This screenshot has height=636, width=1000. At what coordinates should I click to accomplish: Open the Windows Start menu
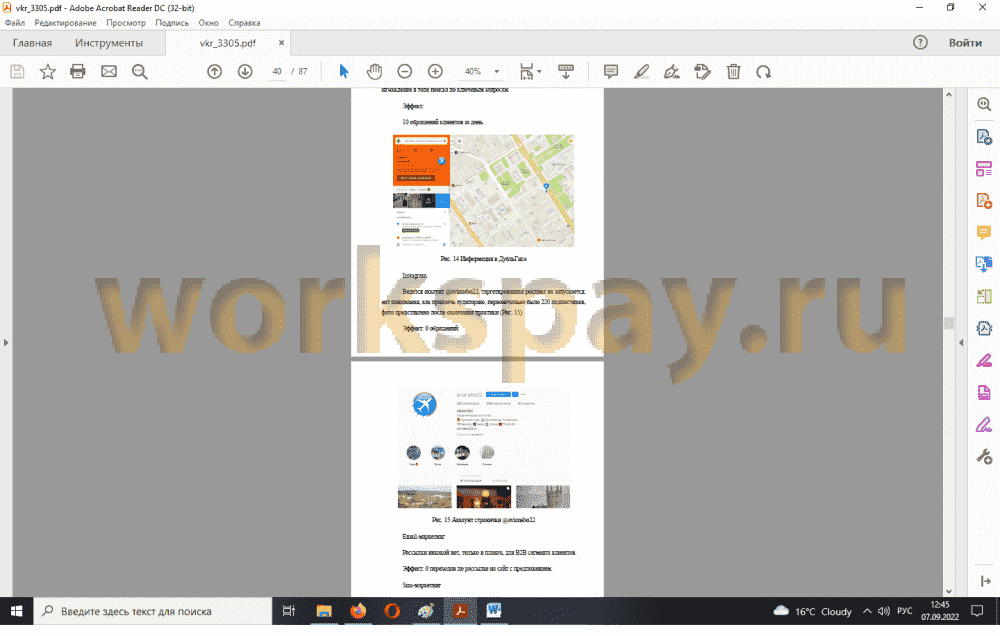coord(16,611)
